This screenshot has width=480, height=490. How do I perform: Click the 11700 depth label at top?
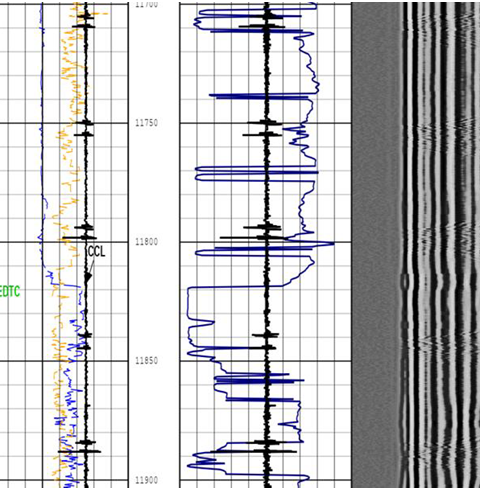click(x=147, y=4)
